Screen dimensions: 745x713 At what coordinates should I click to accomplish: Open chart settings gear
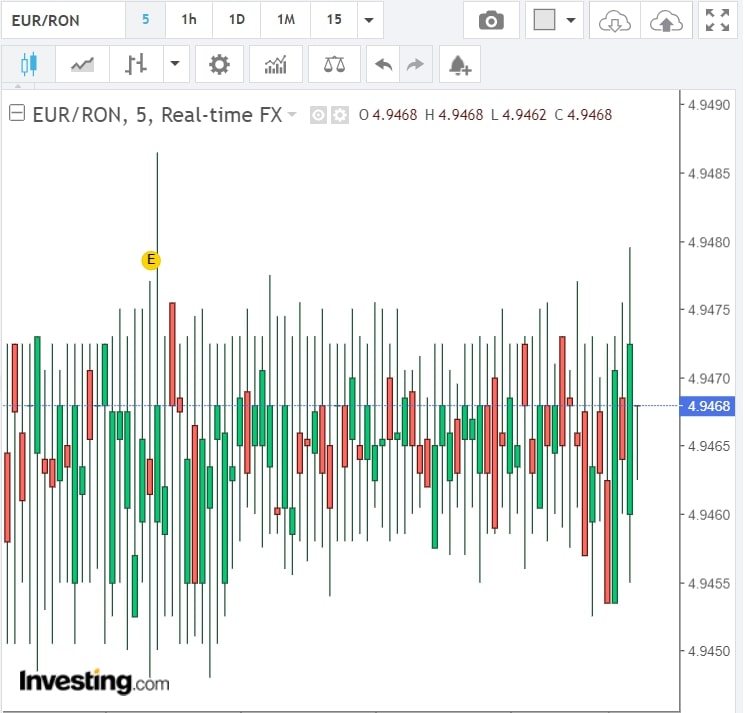click(x=219, y=65)
